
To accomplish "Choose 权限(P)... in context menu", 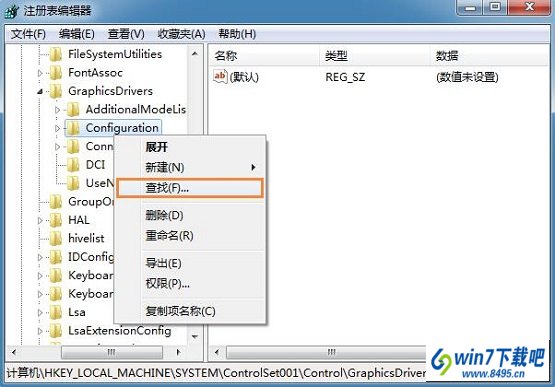I will [191, 283].
